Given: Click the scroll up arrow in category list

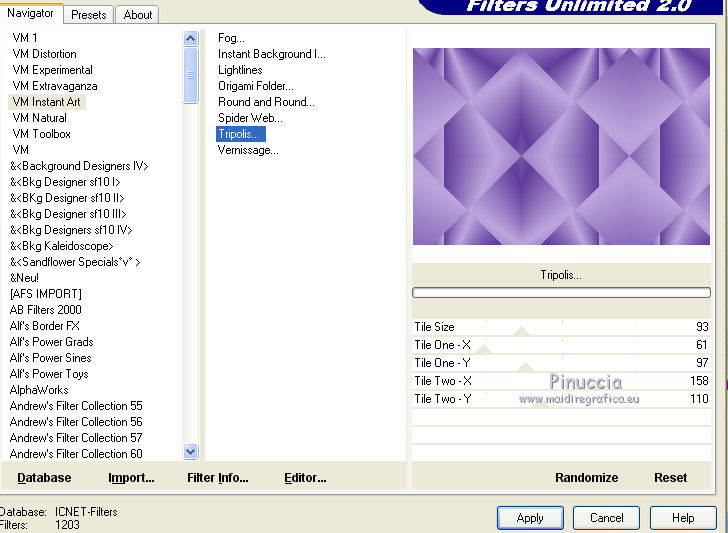Looking at the screenshot, I should click(x=190, y=39).
